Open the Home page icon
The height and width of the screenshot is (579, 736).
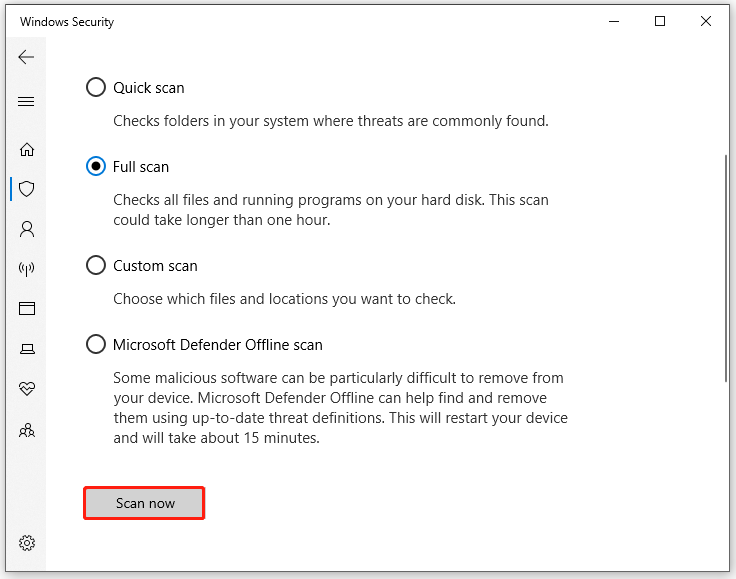point(27,149)
